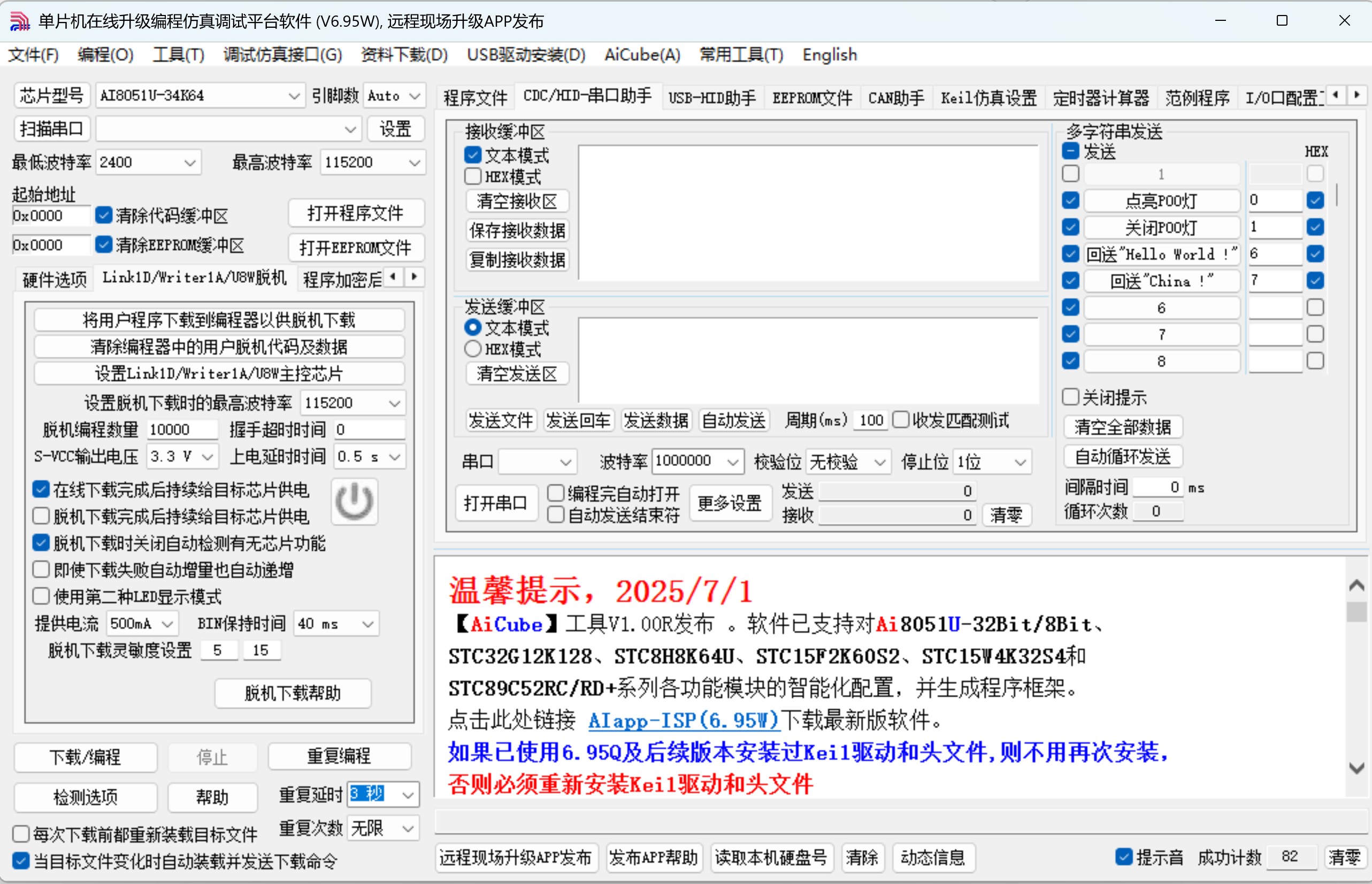Click the application logo in title bar
The image size is (1372, 884).
[19, 21]
